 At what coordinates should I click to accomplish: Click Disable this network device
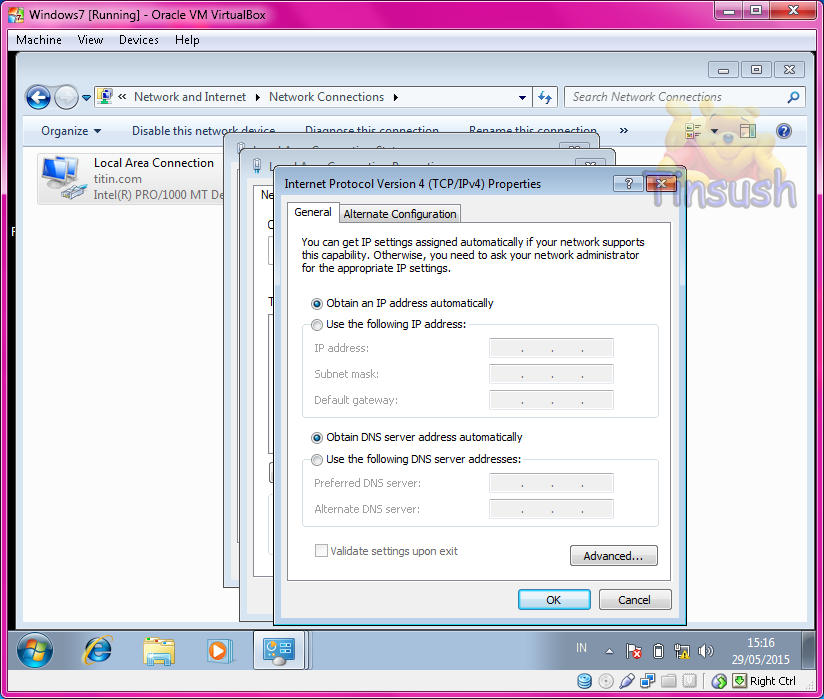(x=203, y=131)
